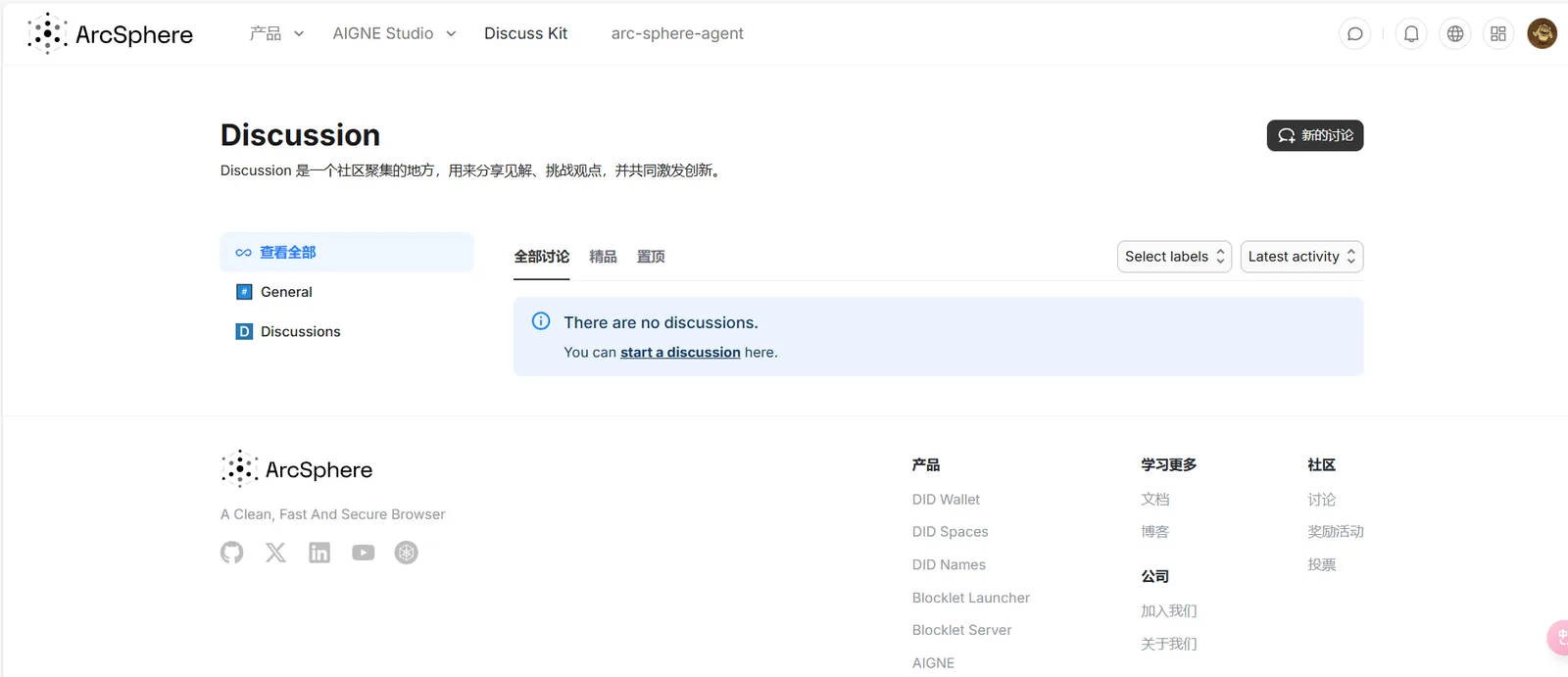The width and height of the screenshot is (1568, 677).
Task: Open Blocklet Server footer link
Action: (x=961, y=630)
